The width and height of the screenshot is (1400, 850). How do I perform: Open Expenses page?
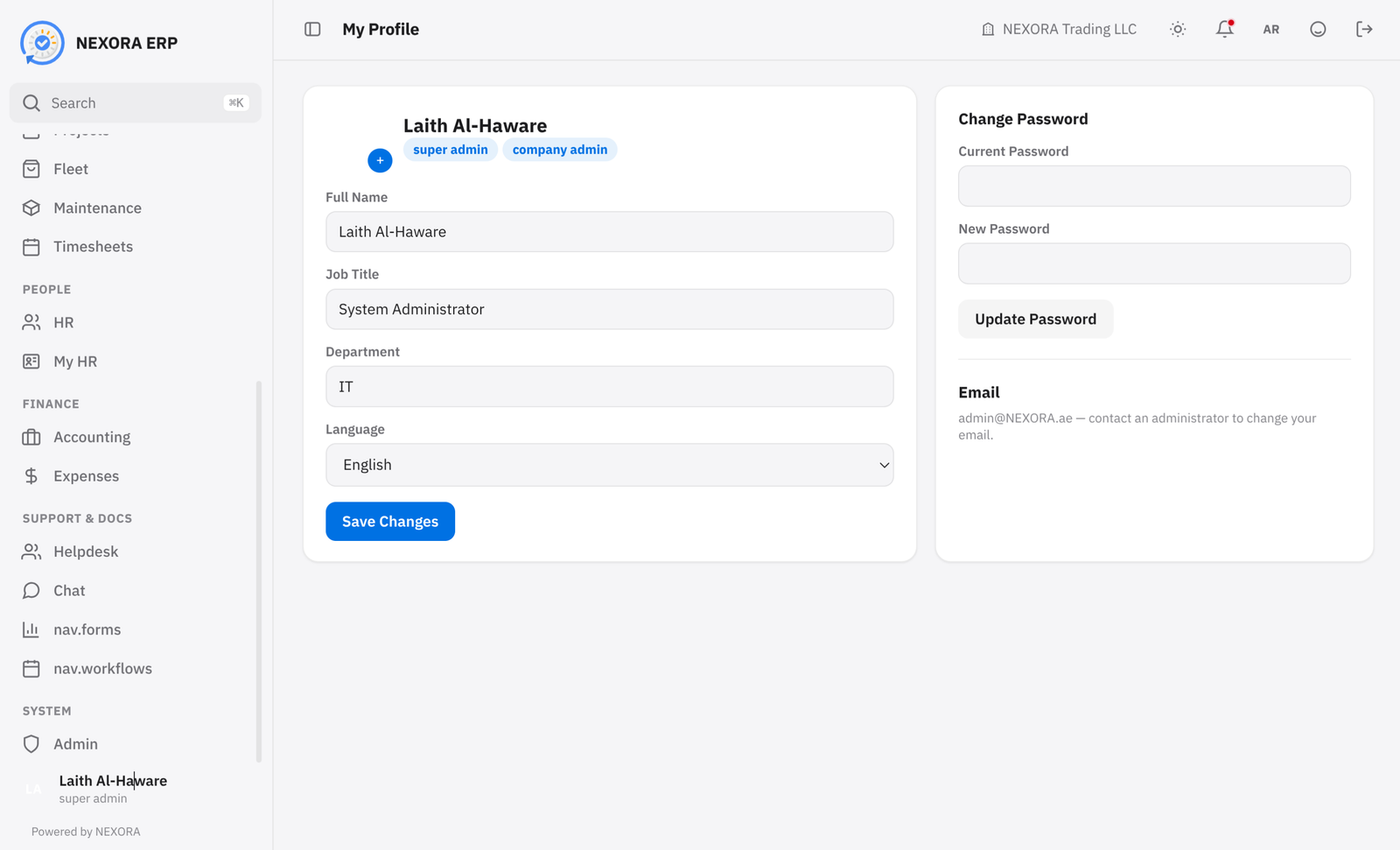136,475
